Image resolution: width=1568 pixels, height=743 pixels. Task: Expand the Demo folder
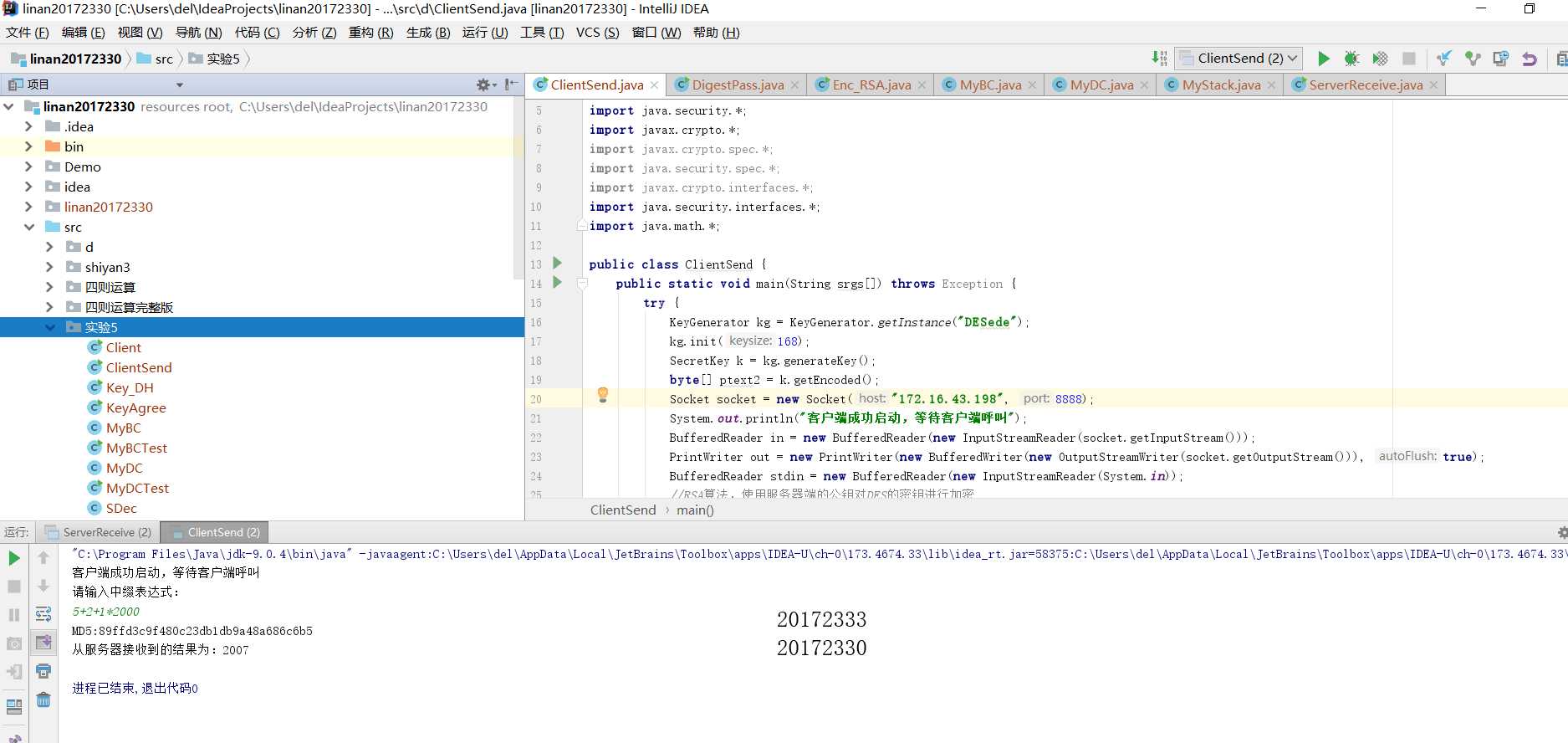pyautogui.click(x=29, y=167)
